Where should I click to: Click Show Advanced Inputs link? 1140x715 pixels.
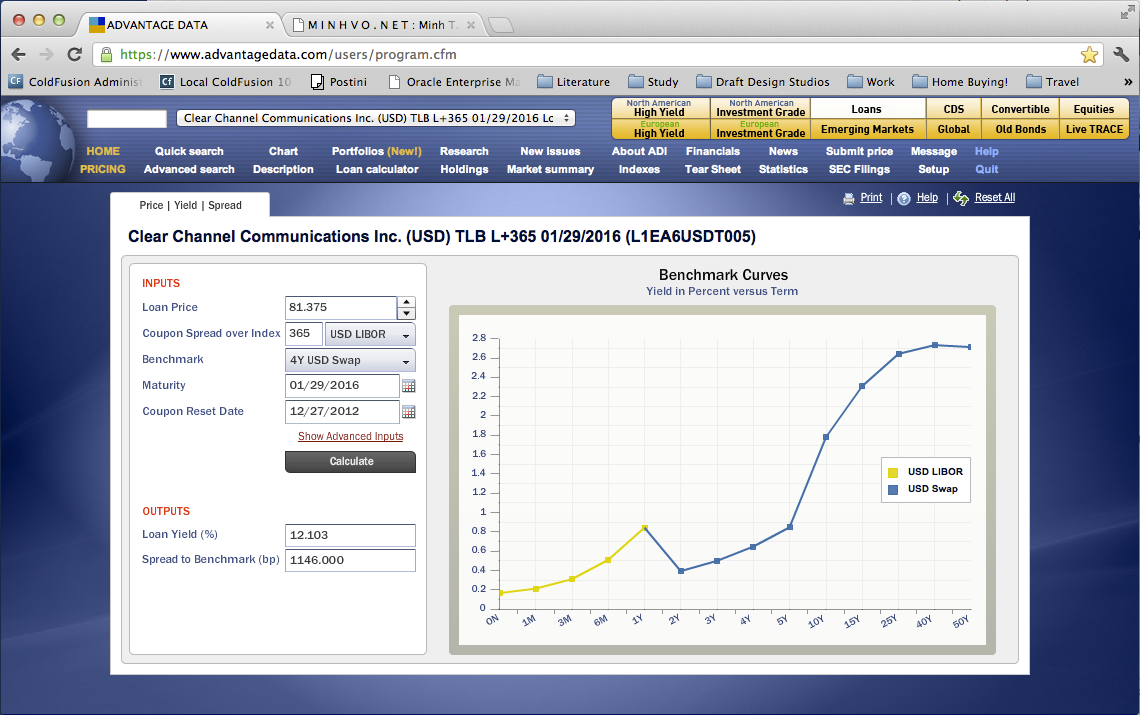coord(350,436)
